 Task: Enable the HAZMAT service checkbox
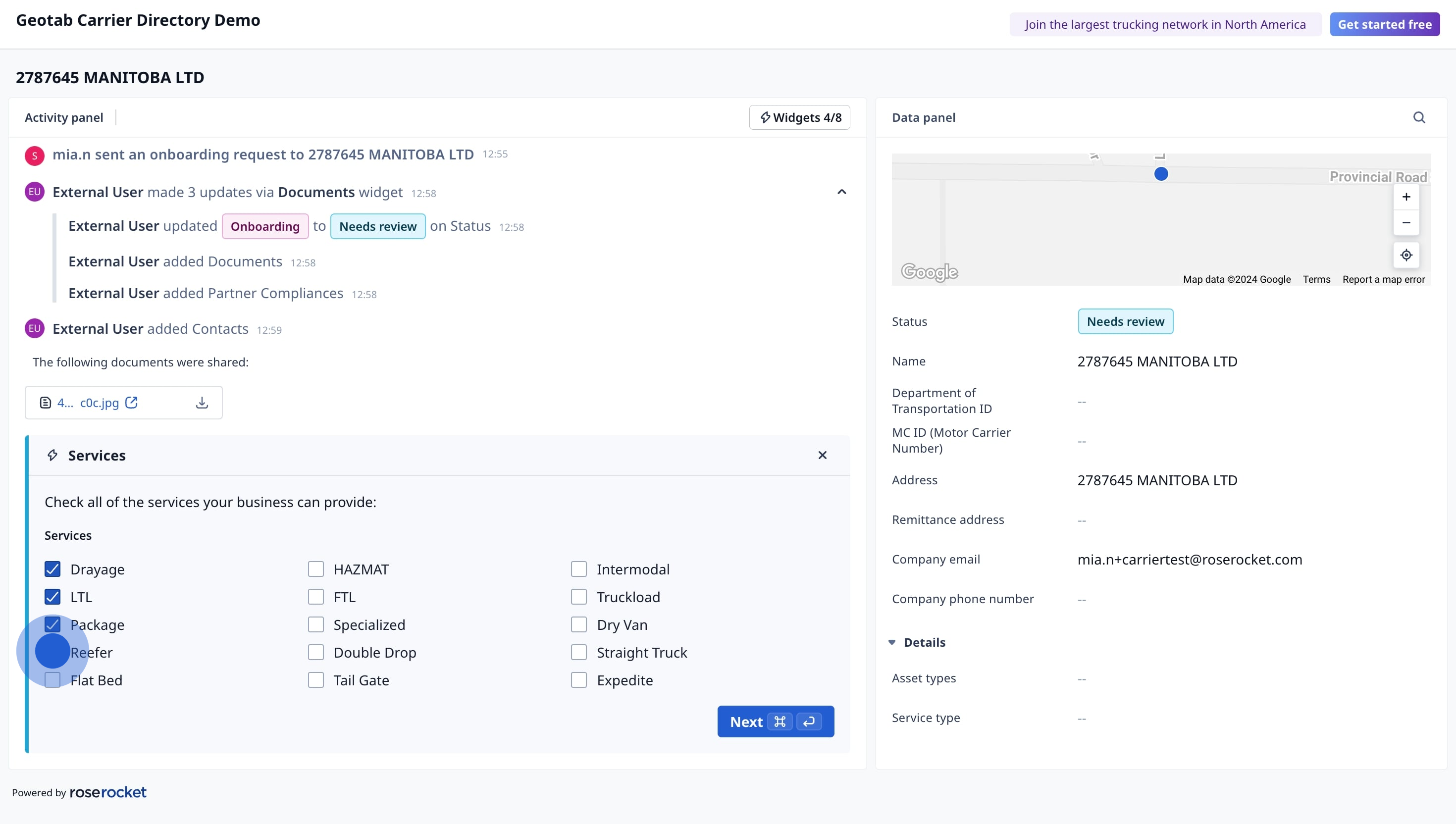[x=316, y=569]
